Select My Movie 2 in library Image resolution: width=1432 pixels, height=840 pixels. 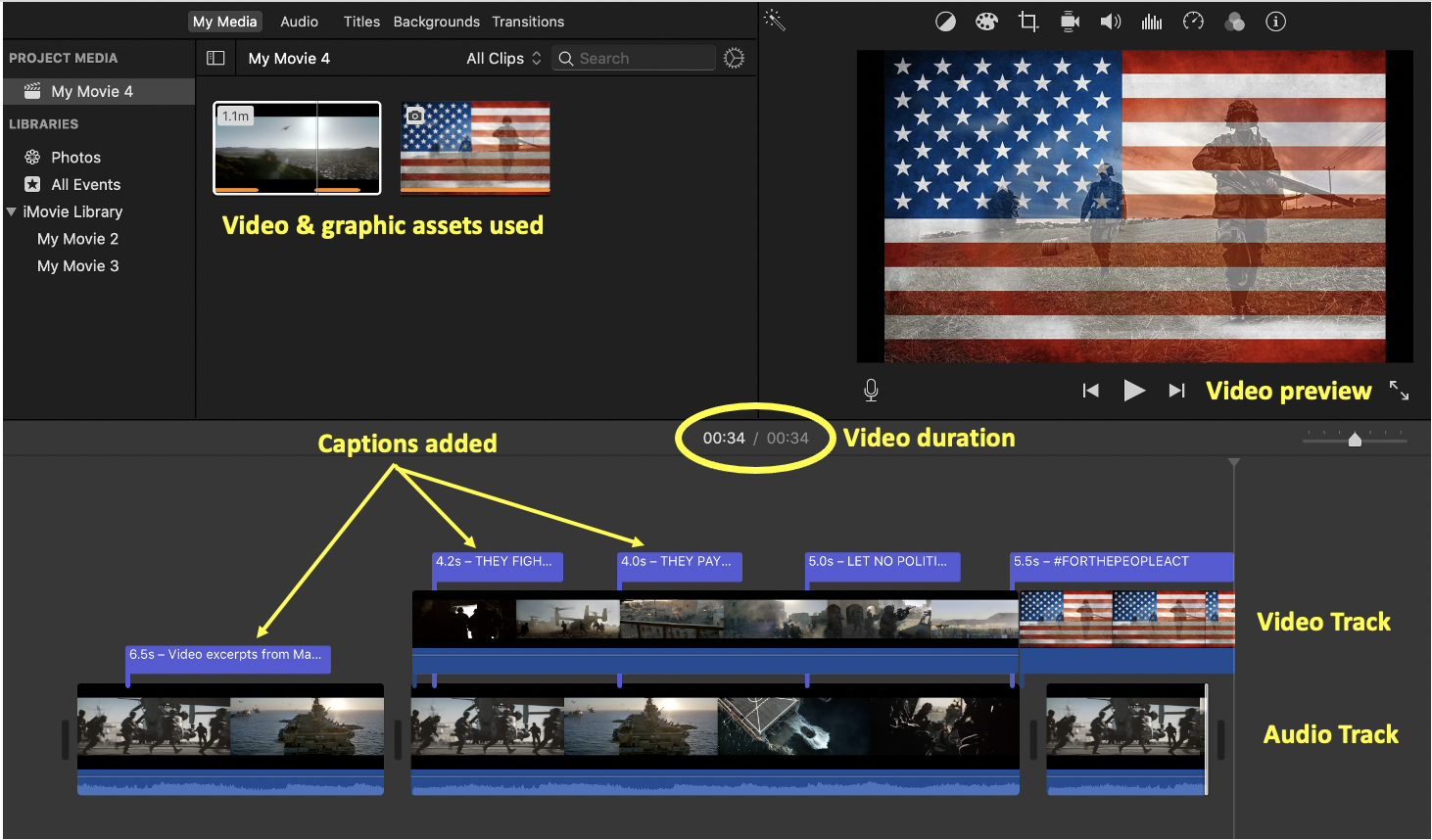[77, 239]
